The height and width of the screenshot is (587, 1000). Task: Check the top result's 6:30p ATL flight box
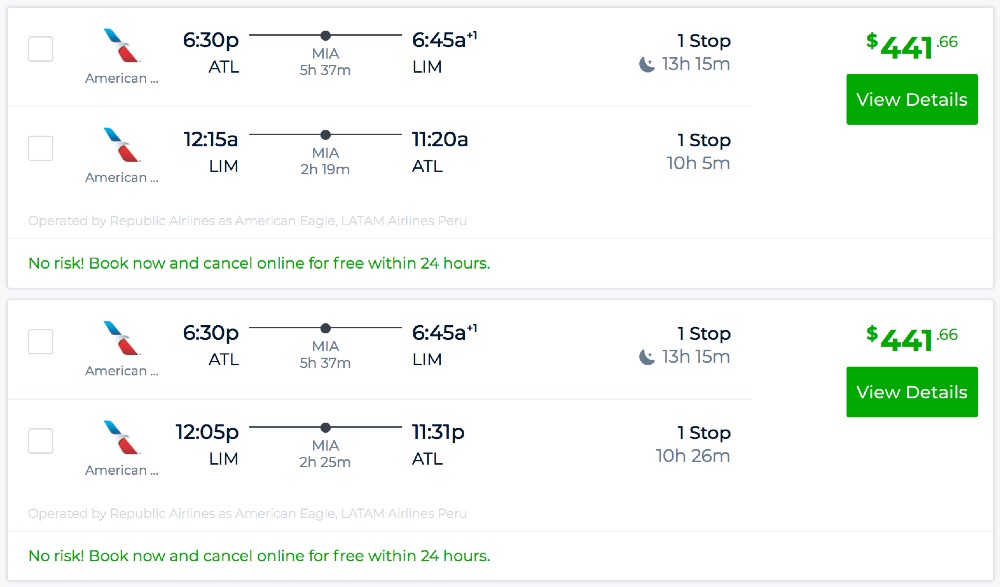pos(41,49)
